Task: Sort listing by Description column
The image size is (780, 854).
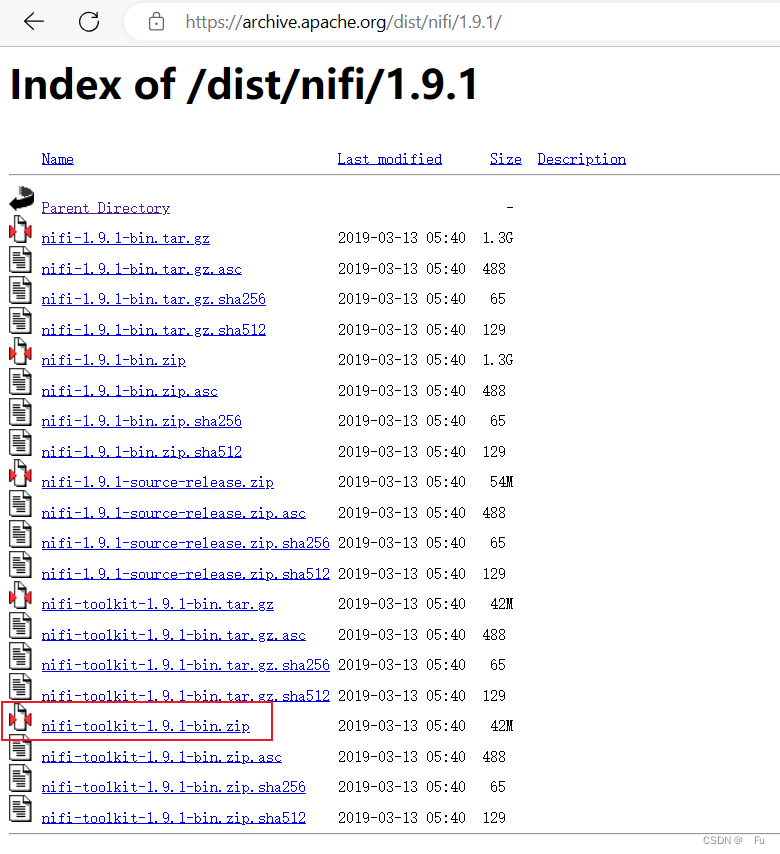Action: [x=582, y=159]
